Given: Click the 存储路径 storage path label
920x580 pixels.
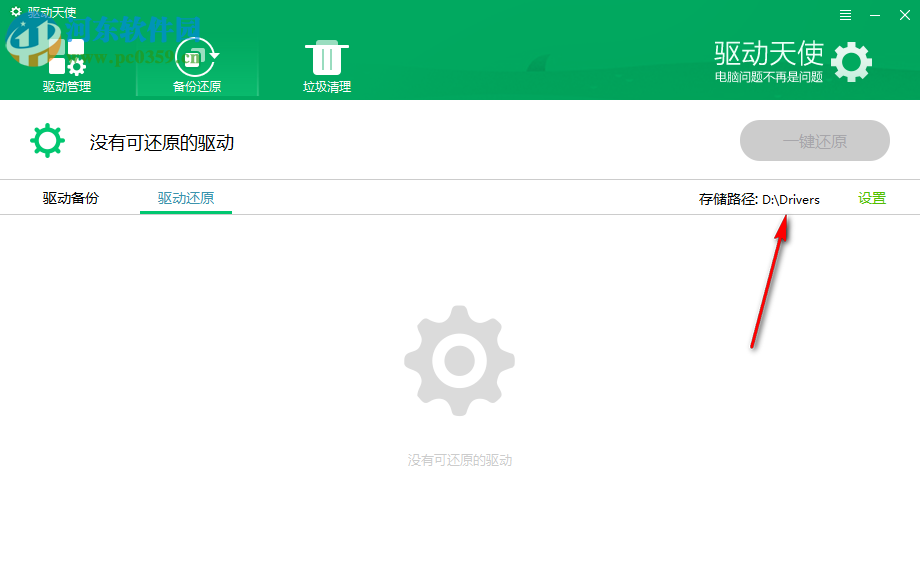Looking at the screenshot, I should (x=725, y=199).
